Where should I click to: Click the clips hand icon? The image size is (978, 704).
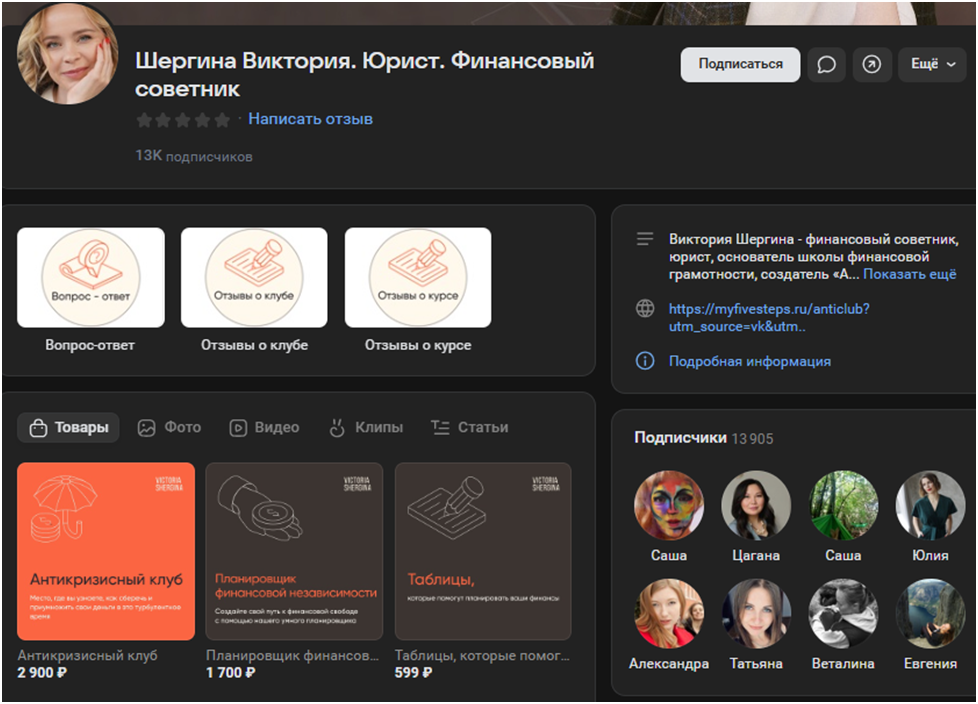[x=337, y=428]
